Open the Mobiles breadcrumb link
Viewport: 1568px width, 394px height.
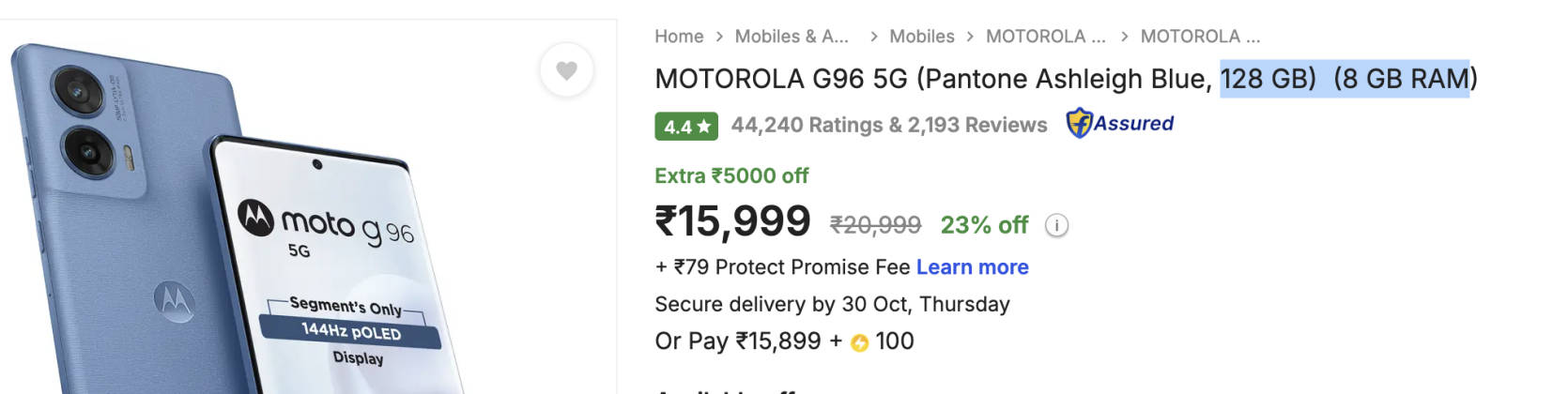coord(921,37)
